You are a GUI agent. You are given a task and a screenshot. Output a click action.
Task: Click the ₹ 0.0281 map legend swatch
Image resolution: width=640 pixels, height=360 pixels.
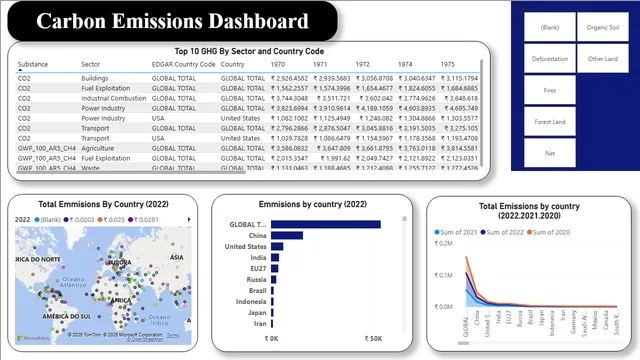pos(131,220)
